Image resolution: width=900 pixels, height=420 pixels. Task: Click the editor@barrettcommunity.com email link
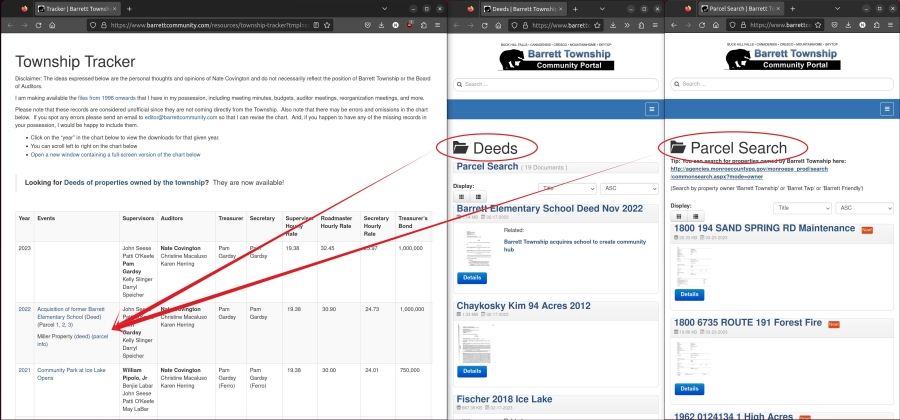click(181, 117)
